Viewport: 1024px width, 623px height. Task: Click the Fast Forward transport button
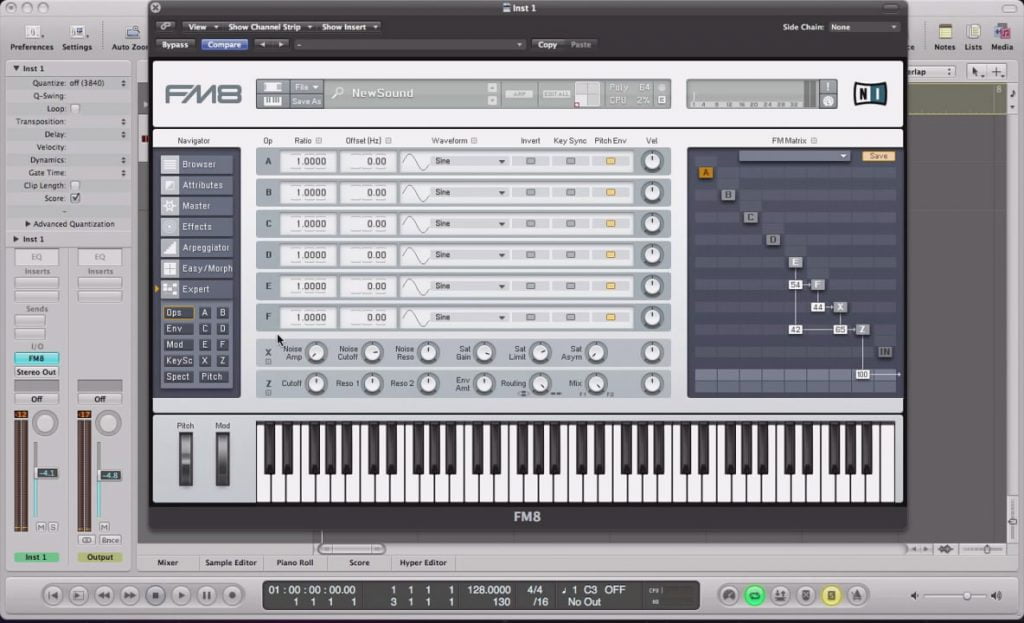coord(130,595)
